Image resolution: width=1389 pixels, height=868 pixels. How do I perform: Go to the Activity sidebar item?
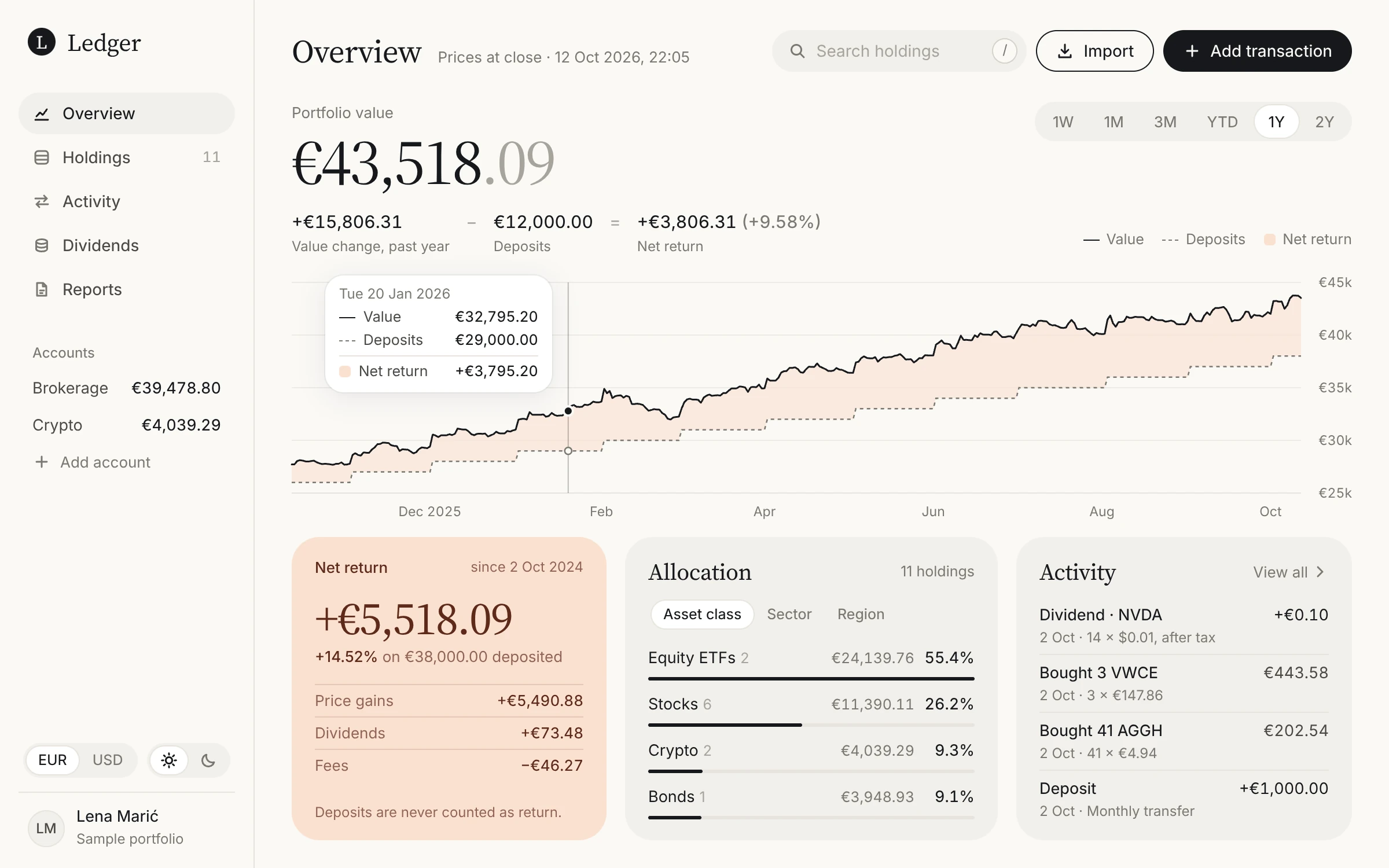127,201
